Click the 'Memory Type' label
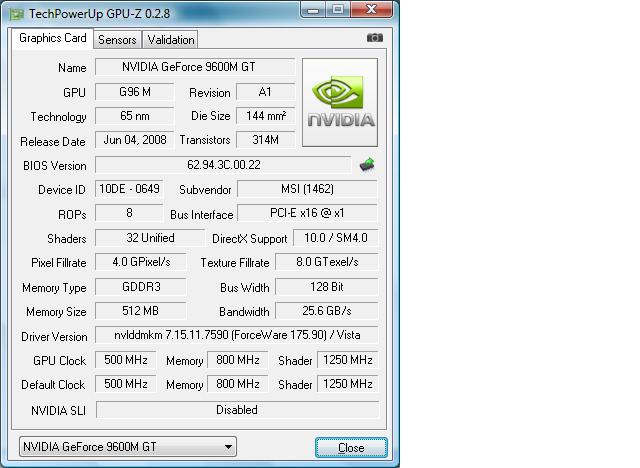This screenshot has height=468, width=640. [54, 288]
